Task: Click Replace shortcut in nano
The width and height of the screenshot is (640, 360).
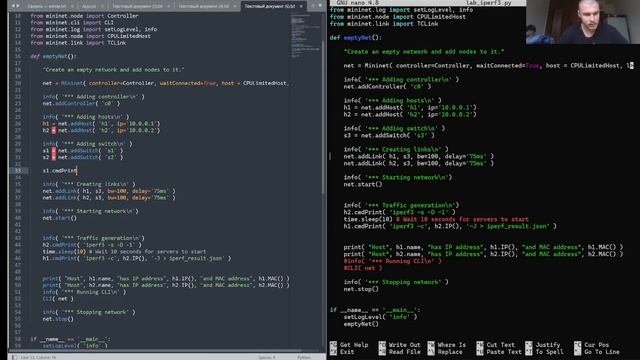Action: pyautogui.click(x=445, y=352)
